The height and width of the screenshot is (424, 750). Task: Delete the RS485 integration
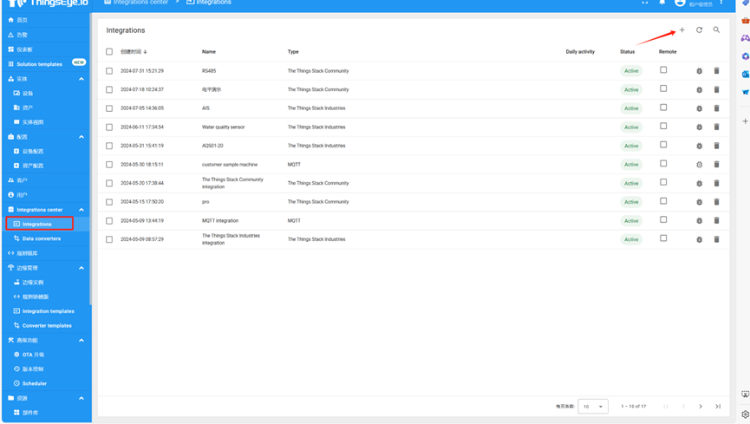pyautogui.click(x=717, y=71)
